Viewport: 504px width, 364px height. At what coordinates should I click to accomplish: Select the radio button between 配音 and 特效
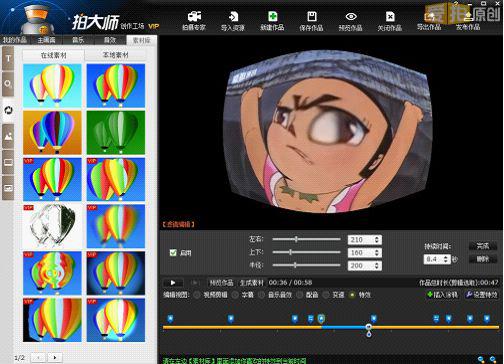point(326,295)
